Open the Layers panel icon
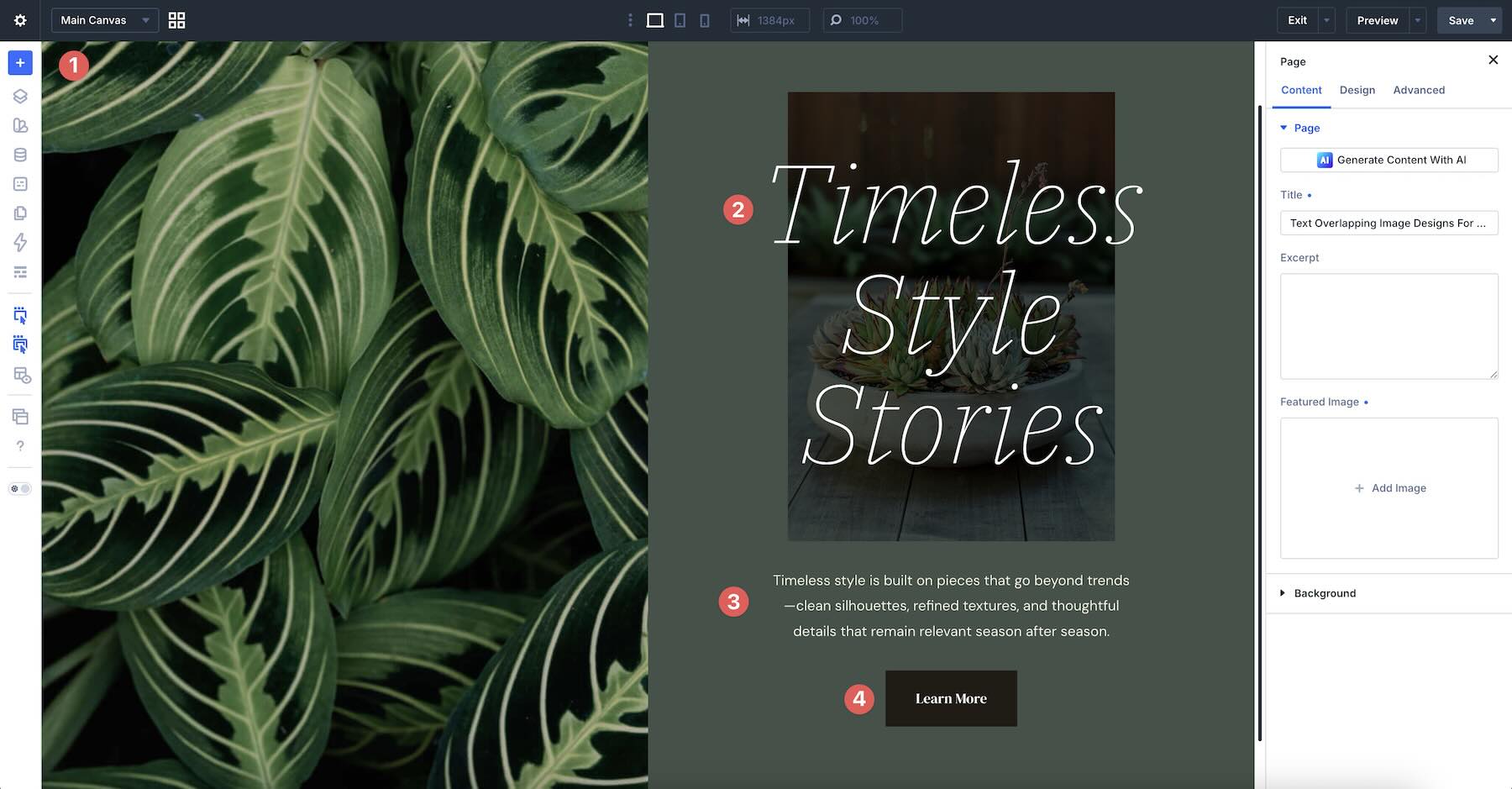The width and height of the screenshot is (1512, 789). (x=20, y=96)
